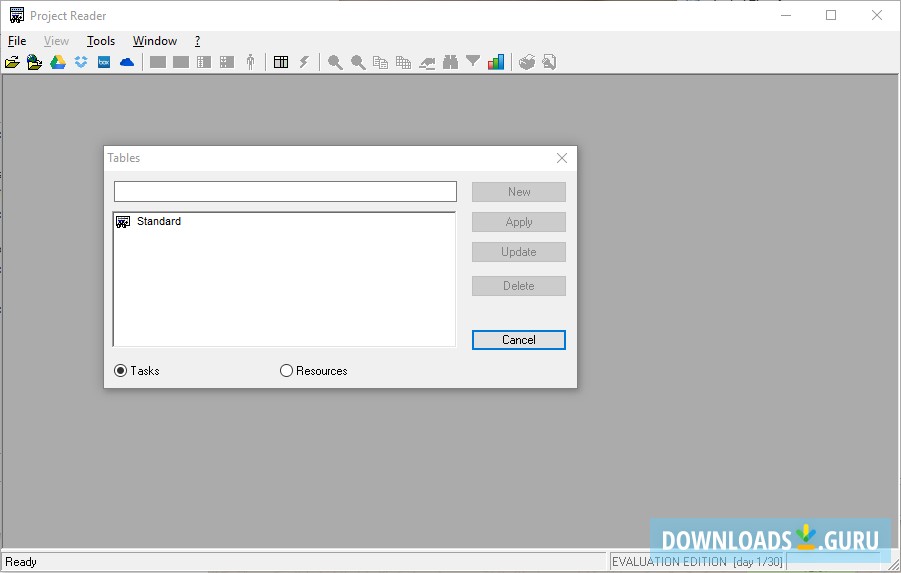Open from OneDrive cloud icon
Viewport: 901px width, 573px height.
coord(127,62)
